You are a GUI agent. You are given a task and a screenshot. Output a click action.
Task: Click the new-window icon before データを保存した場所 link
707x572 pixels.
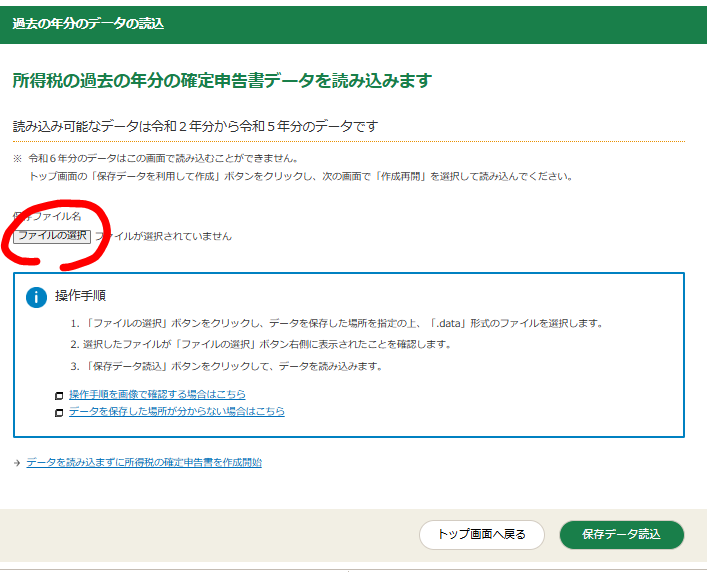pos(59,412)
